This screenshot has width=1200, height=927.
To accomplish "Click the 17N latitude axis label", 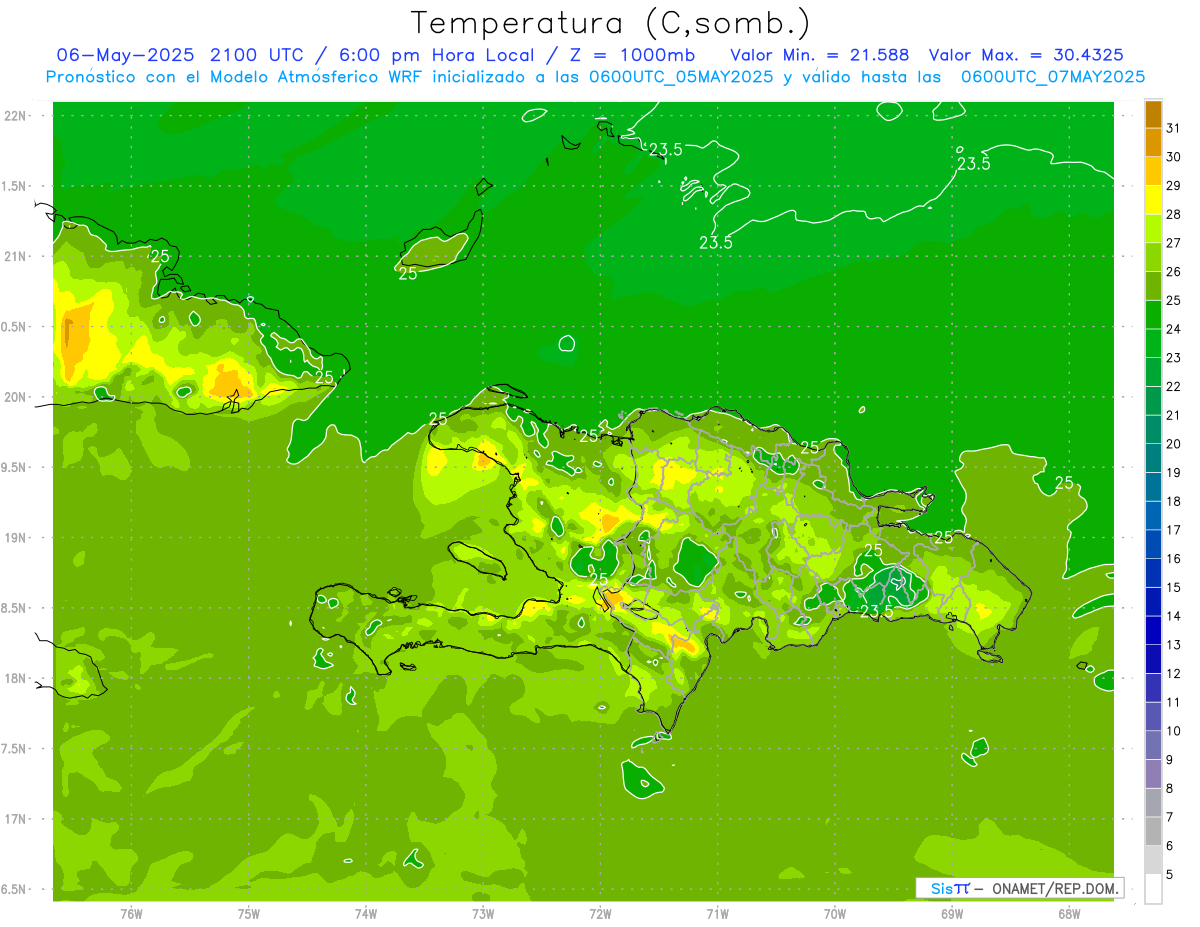I will pos(17,819).
